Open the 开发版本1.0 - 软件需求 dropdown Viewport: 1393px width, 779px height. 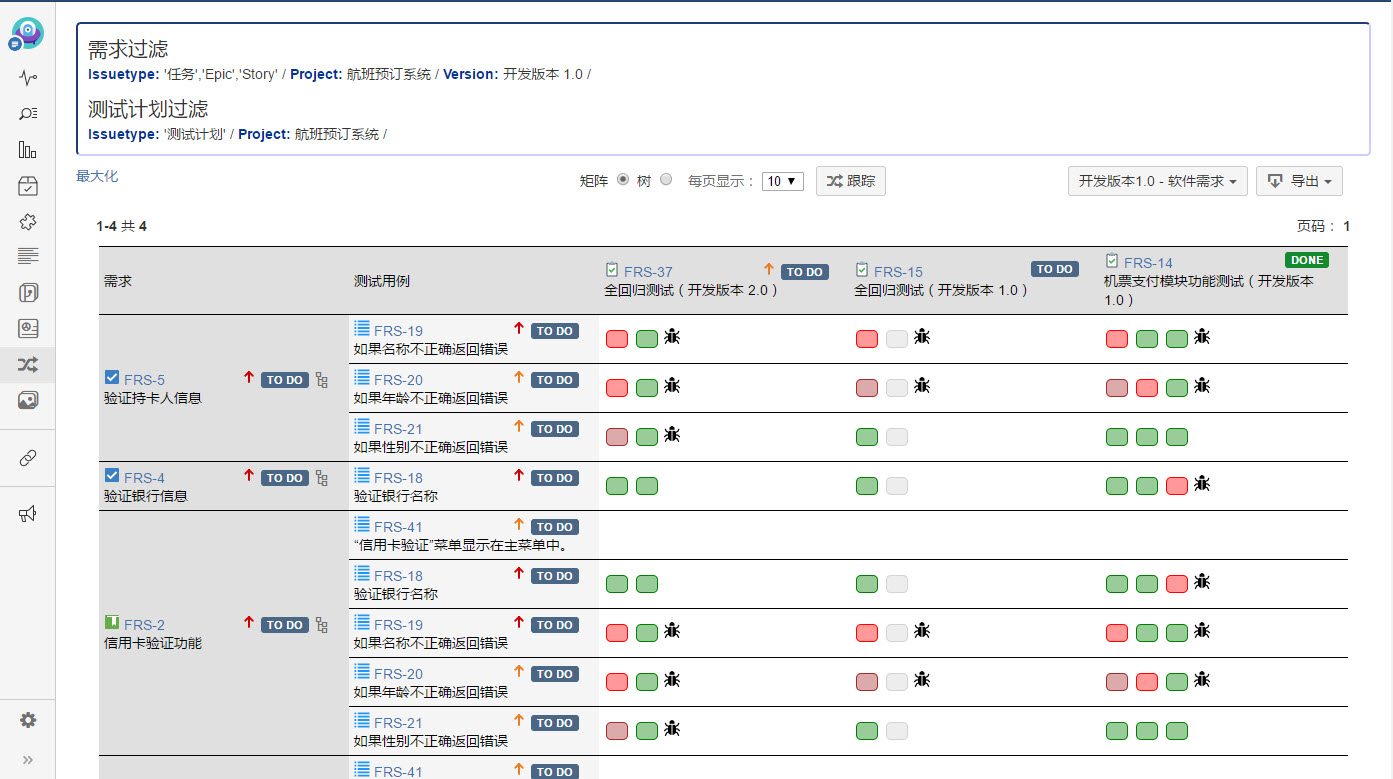coord(1158,181)
